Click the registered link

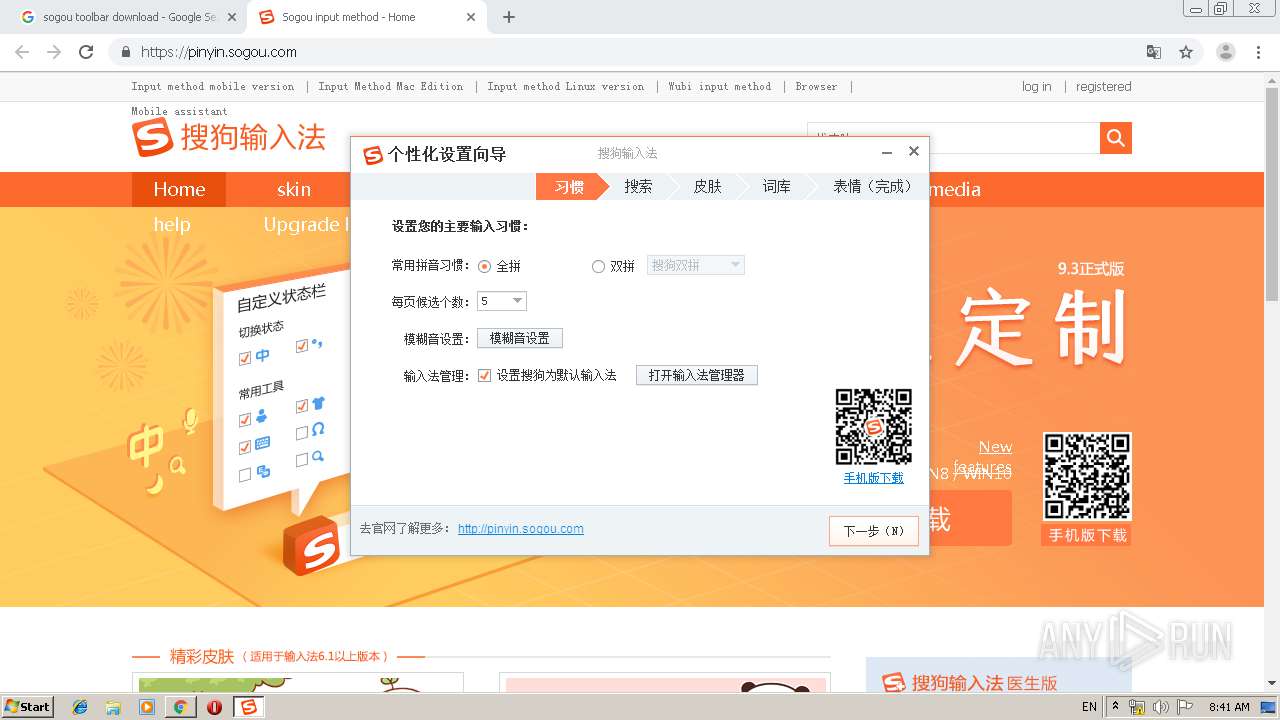click(1104, 87)
